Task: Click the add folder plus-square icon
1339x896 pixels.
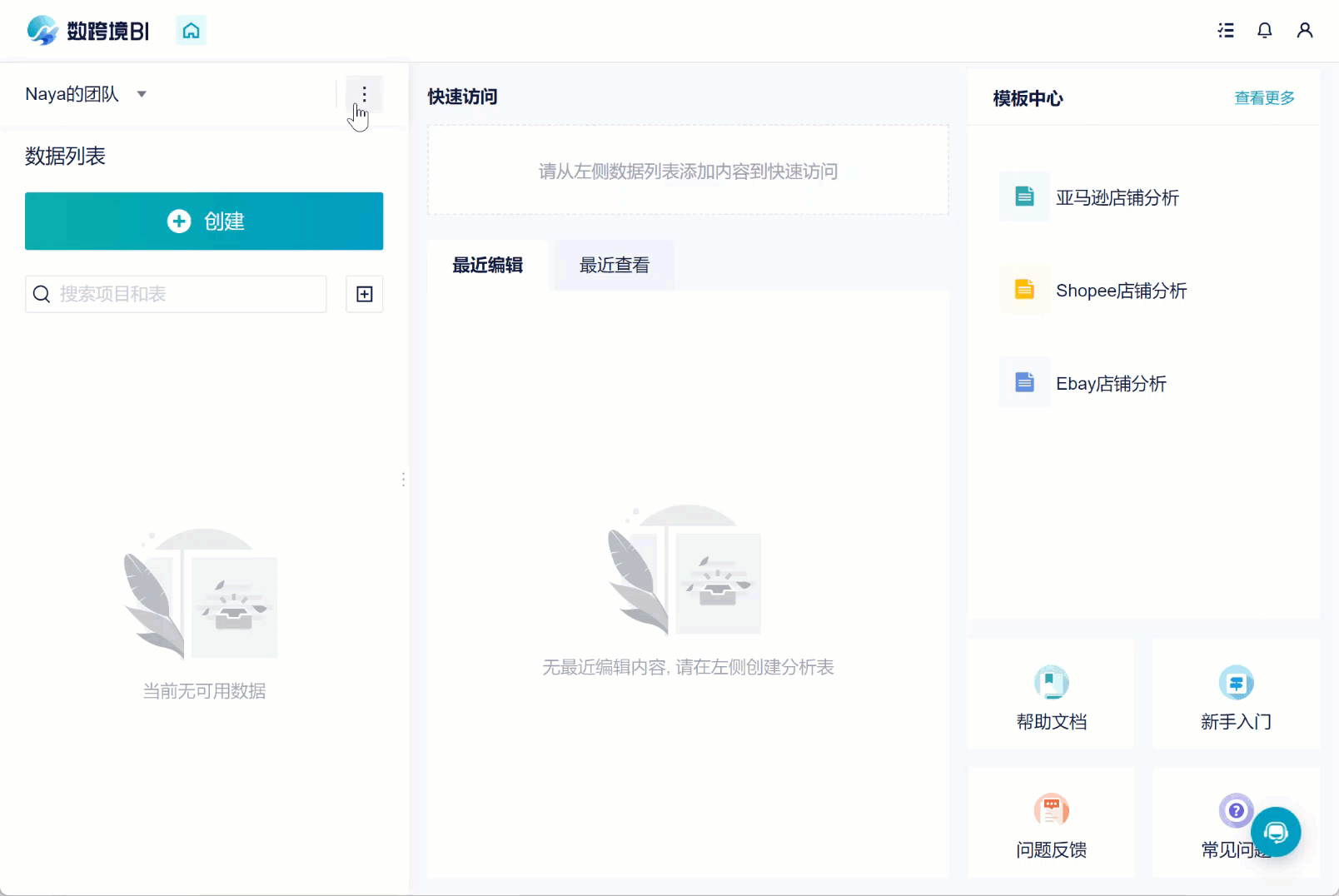Action: (x=365, y=294)
